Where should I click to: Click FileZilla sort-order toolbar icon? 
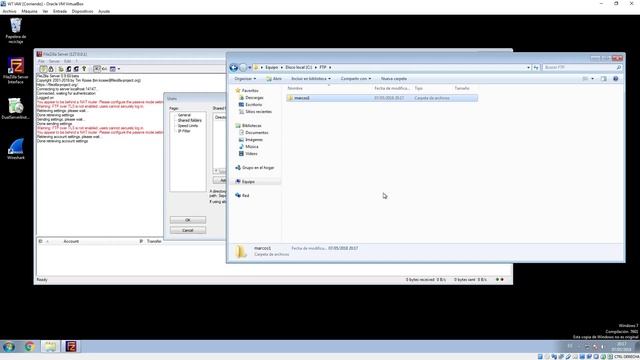click(x=113, y=69)
